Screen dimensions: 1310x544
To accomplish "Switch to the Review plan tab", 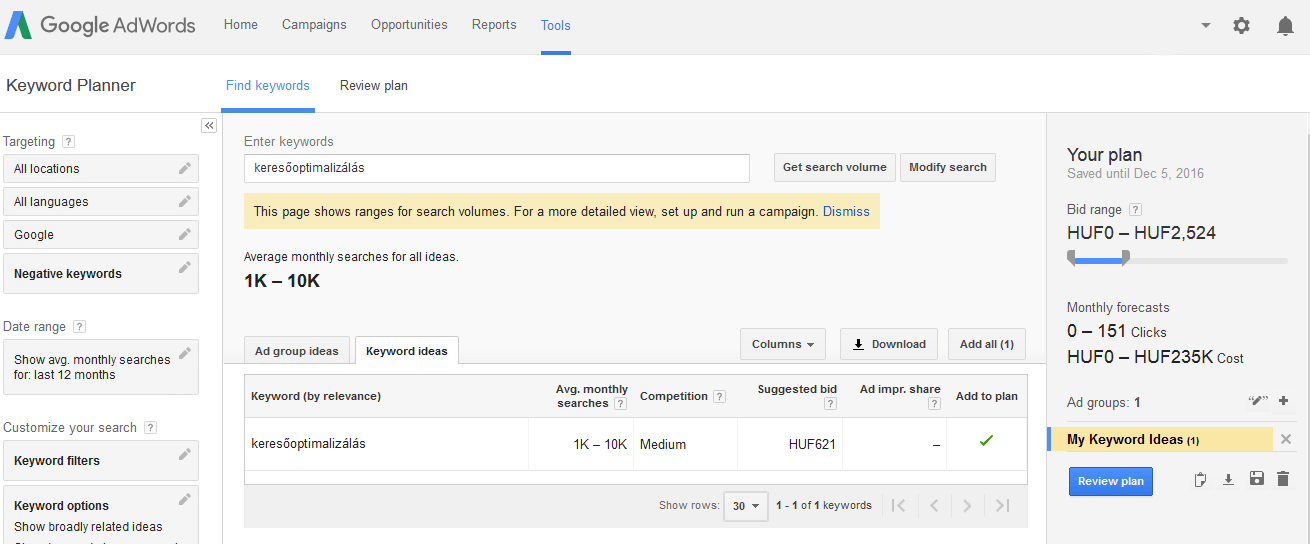I will click(374, 86).
